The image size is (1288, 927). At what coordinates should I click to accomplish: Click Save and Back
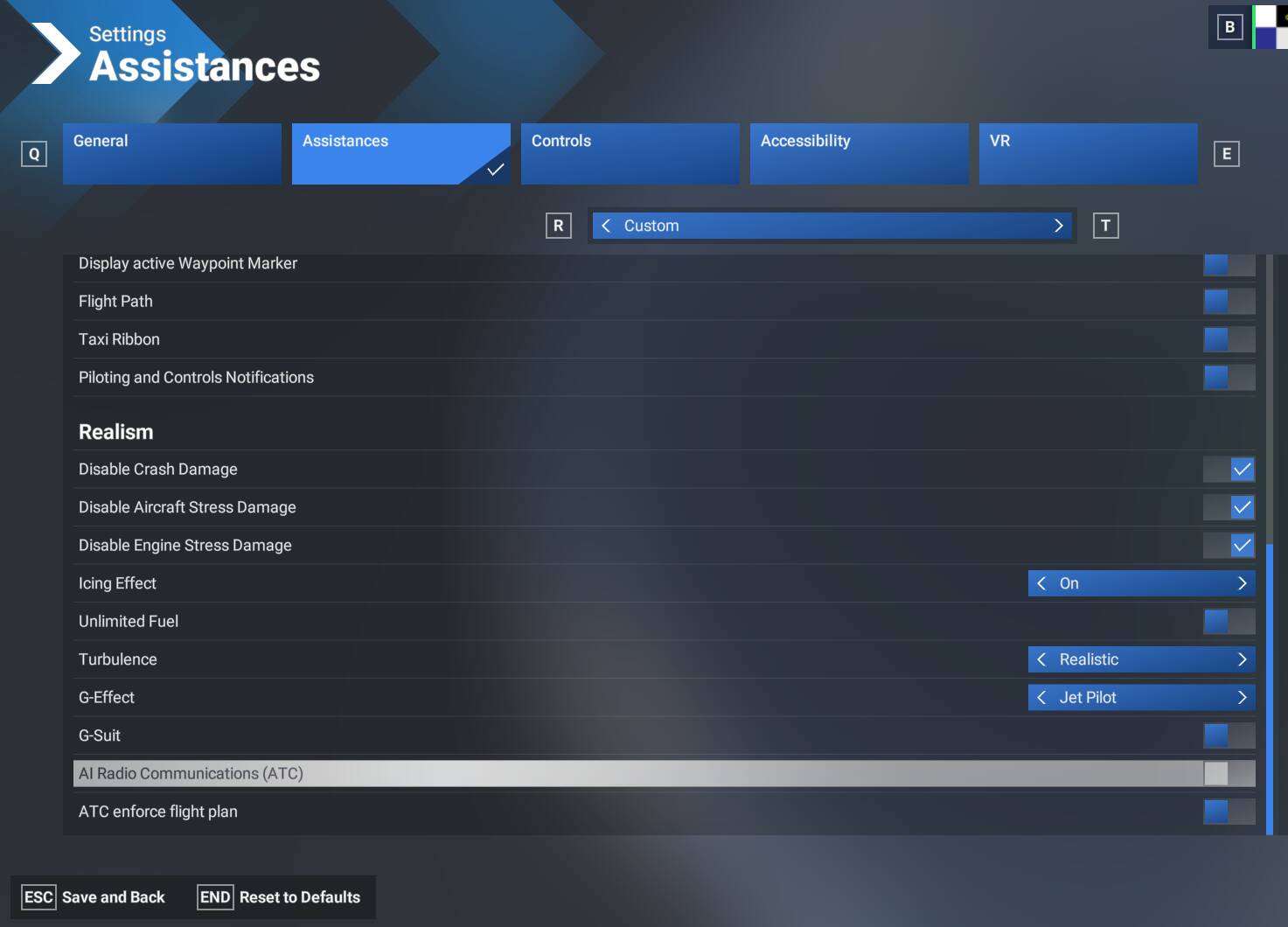click(113, 897)
